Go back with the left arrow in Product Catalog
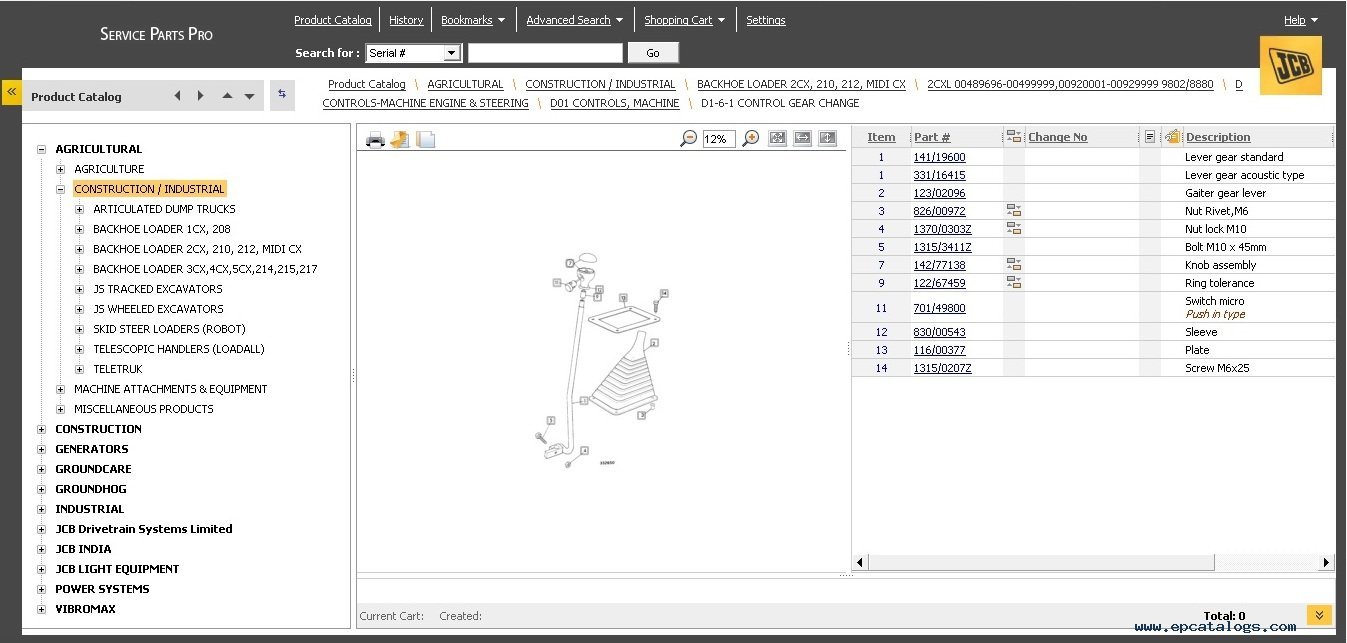This screenshot has height=643, width=1347. coord(177,96)
